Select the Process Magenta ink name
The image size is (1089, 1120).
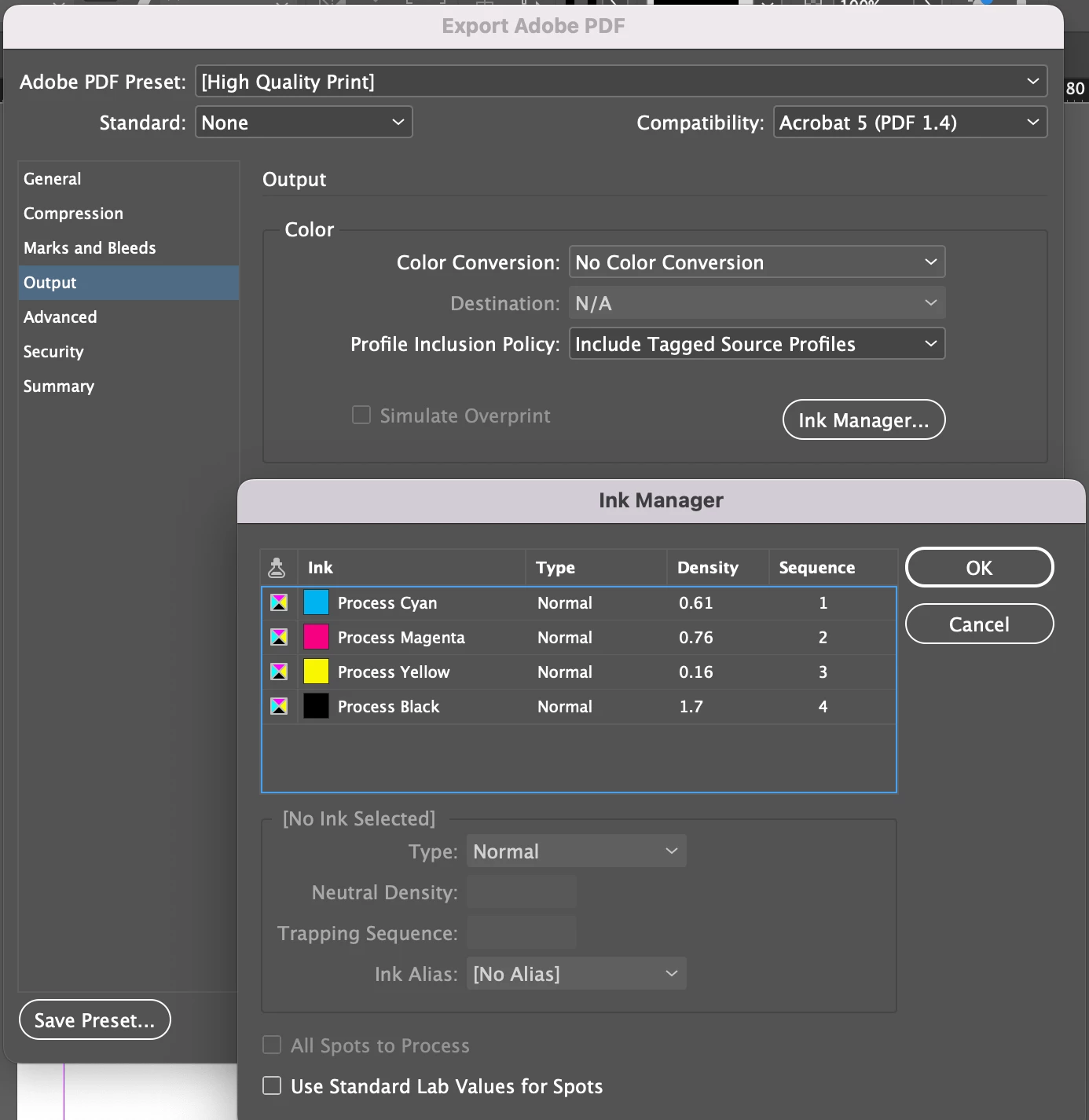(401, 637)
